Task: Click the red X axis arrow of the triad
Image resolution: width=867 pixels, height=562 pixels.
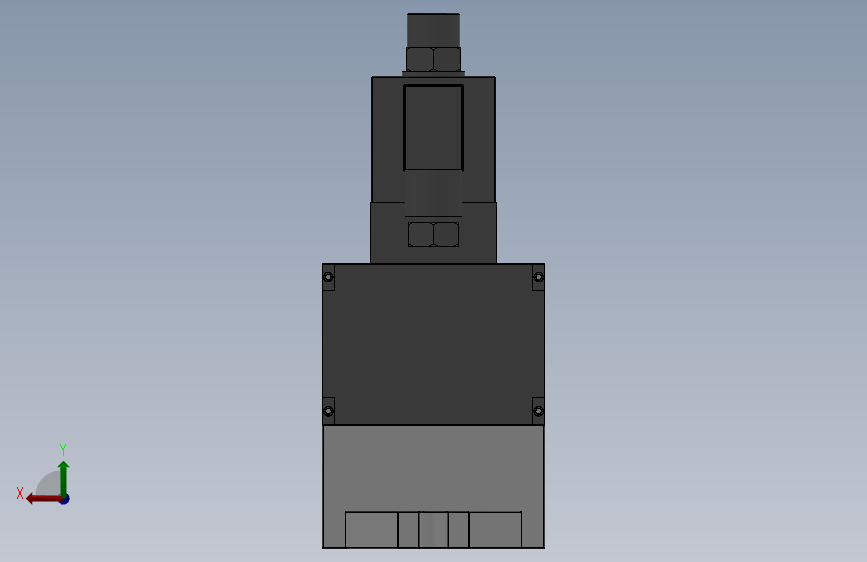Action: 43,499
